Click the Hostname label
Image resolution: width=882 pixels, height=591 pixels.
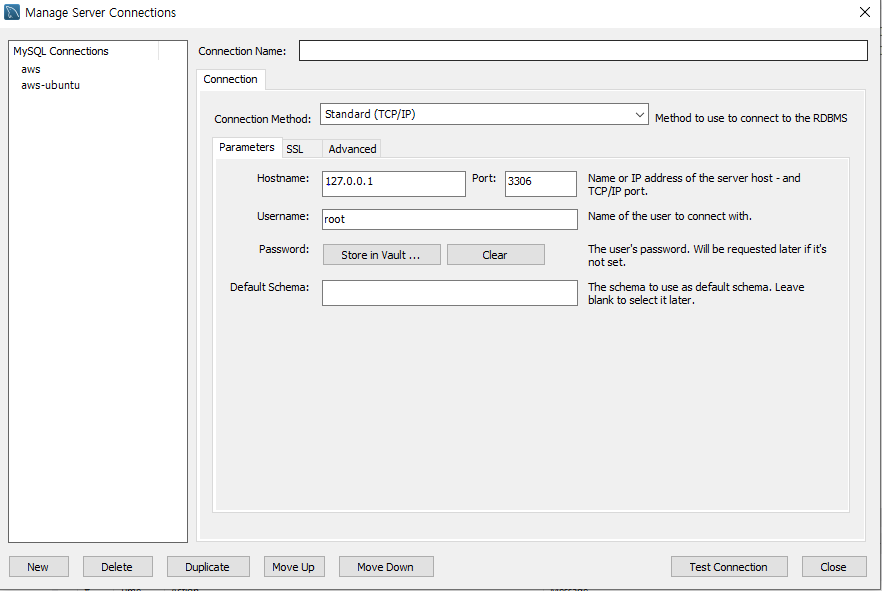click(283, 178)
